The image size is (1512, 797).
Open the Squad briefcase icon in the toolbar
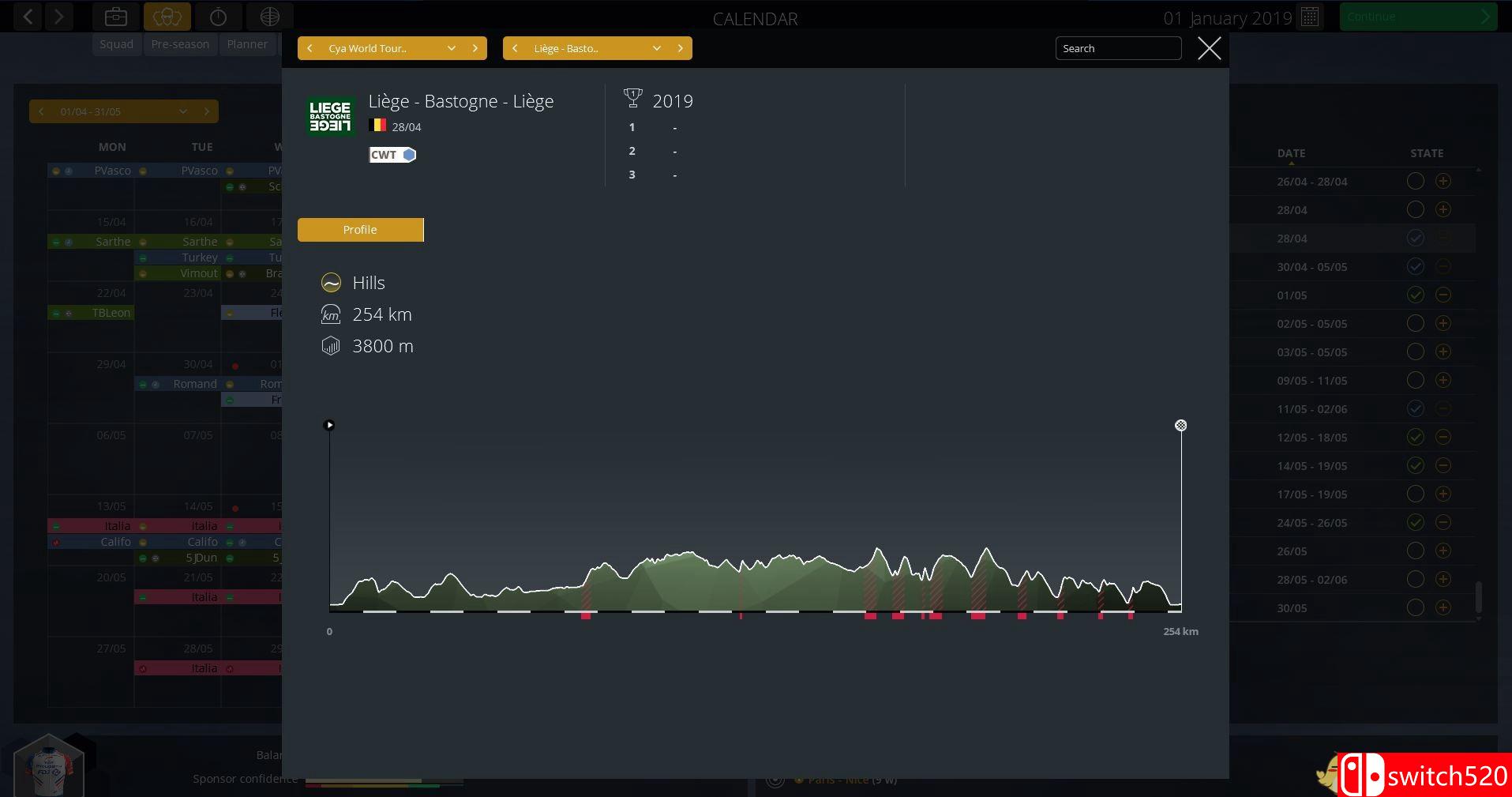click(x=115, y=16)
